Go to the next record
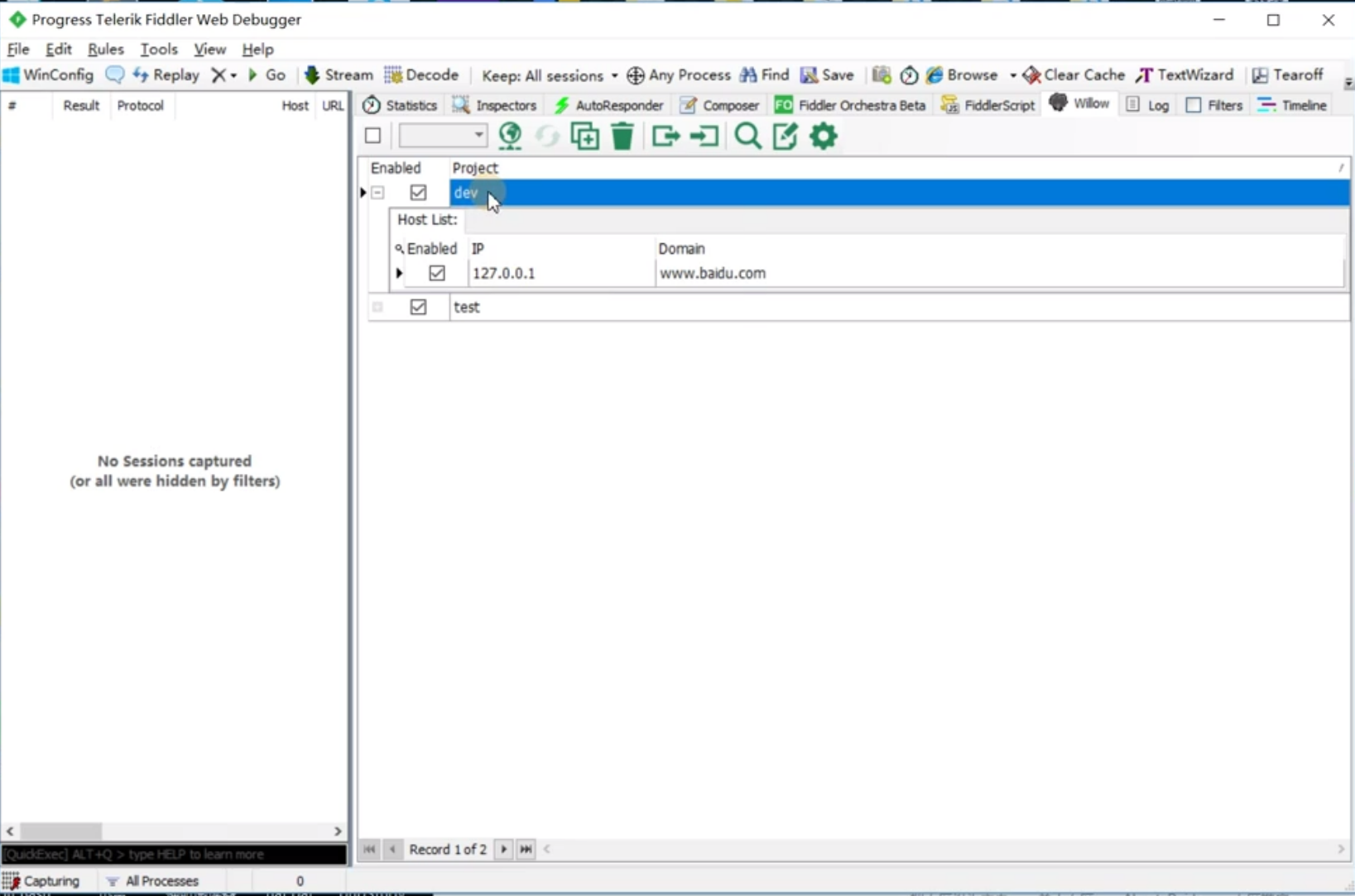Image resolution: width=1355 pixels, height=896 pixels. pyautogui.click(x=503, y=850)
